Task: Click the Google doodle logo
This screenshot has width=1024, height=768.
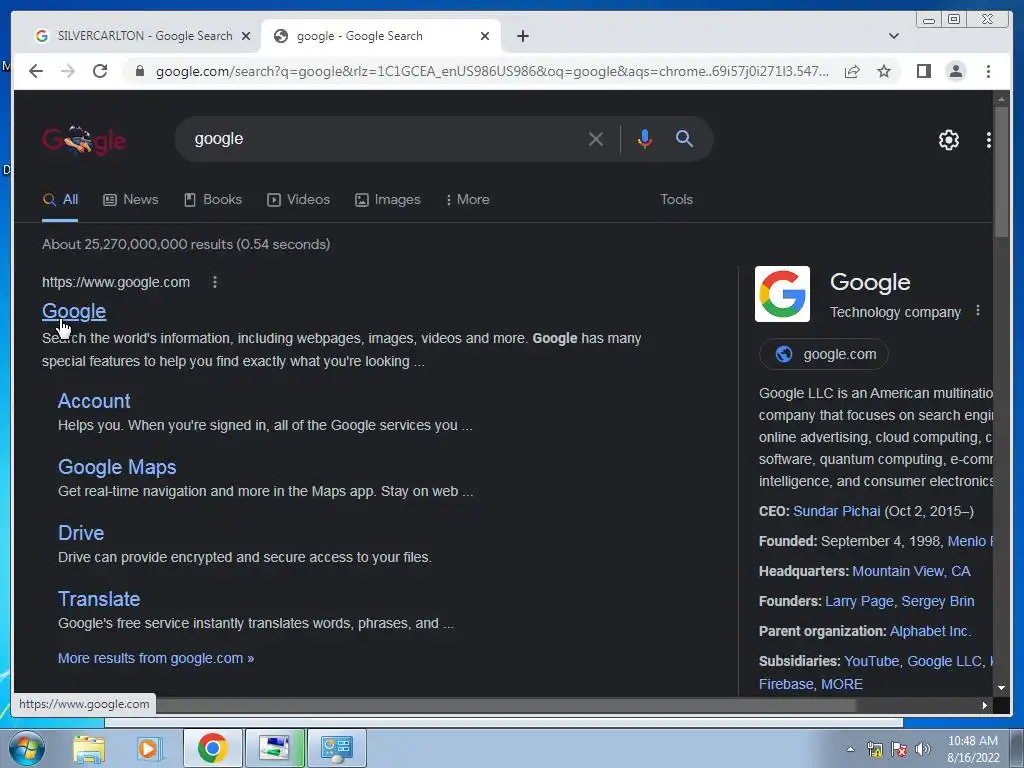Action: 84,140
